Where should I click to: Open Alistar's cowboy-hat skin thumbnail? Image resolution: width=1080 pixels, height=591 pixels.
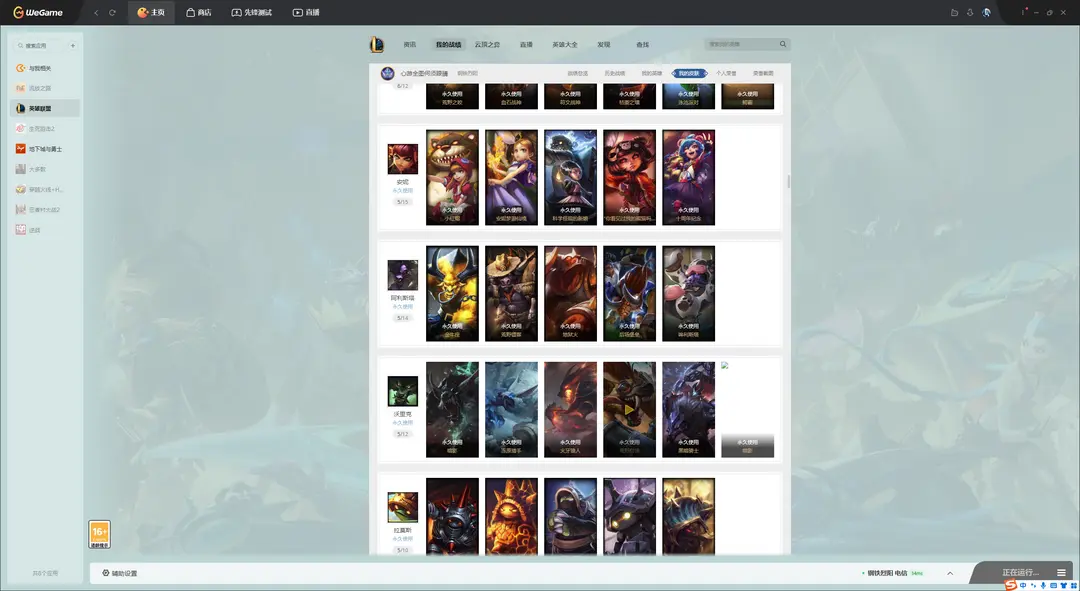[x=511, y=293]
